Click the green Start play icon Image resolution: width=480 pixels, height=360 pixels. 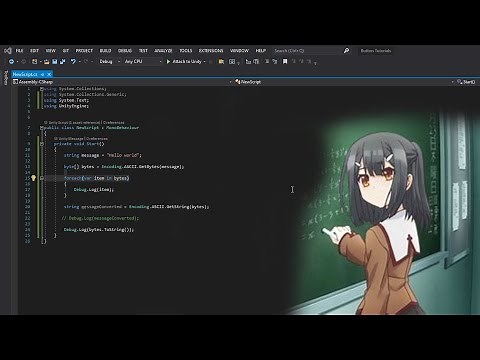click(168, 62)
